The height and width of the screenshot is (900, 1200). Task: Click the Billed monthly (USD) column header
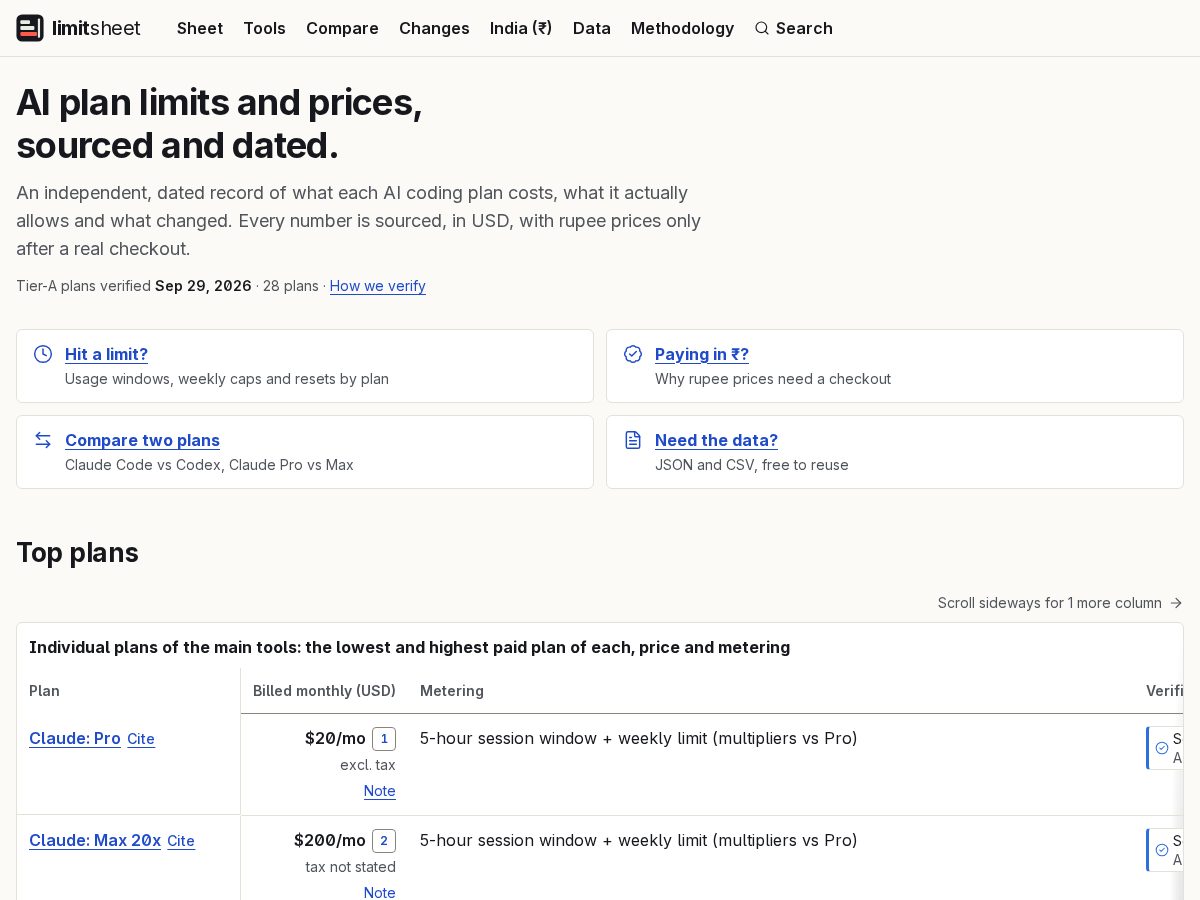point(324,691)
